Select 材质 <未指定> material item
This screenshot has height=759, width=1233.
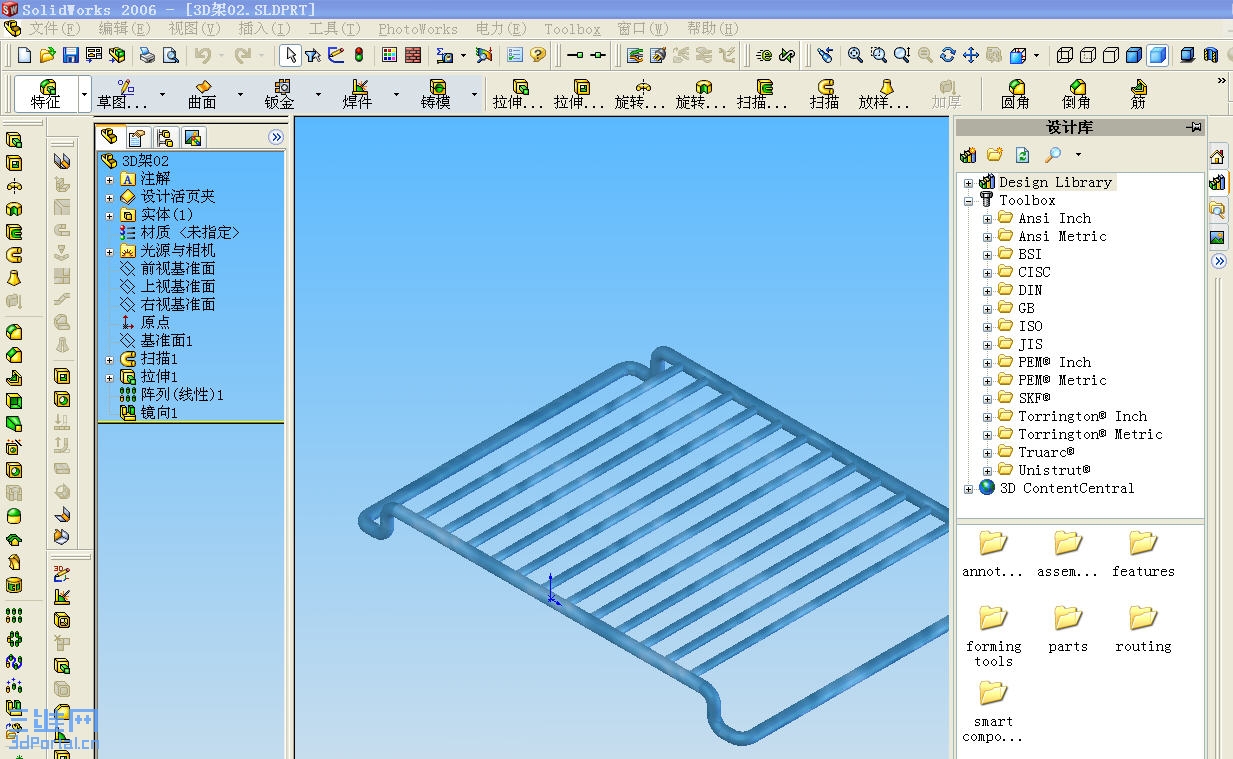pos(179,232)
